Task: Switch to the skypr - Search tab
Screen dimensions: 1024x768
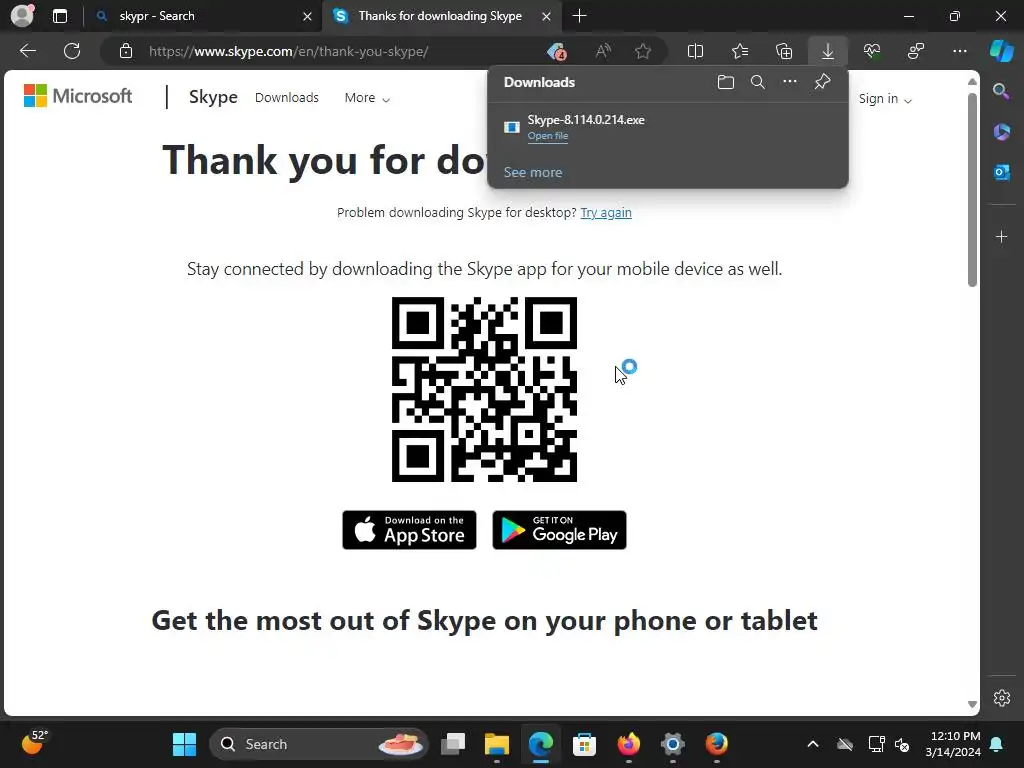Action: (x=202, y=16)
